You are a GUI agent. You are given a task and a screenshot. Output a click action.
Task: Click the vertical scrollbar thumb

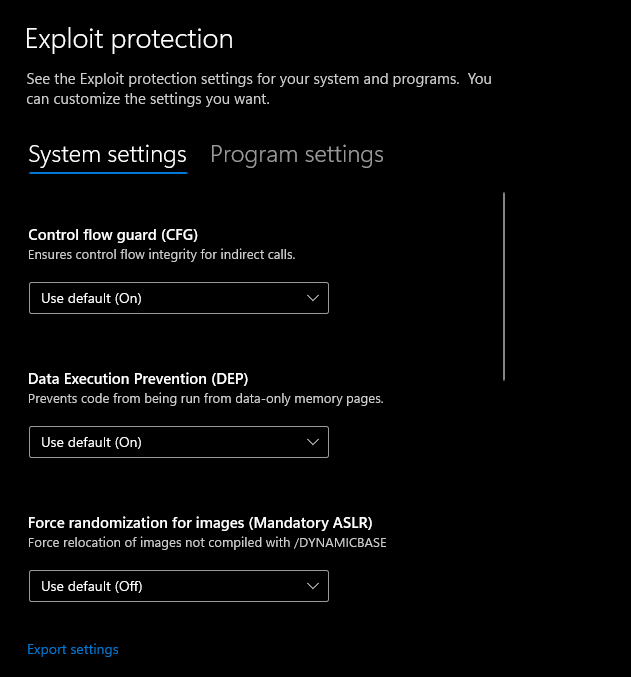[504, 286]
